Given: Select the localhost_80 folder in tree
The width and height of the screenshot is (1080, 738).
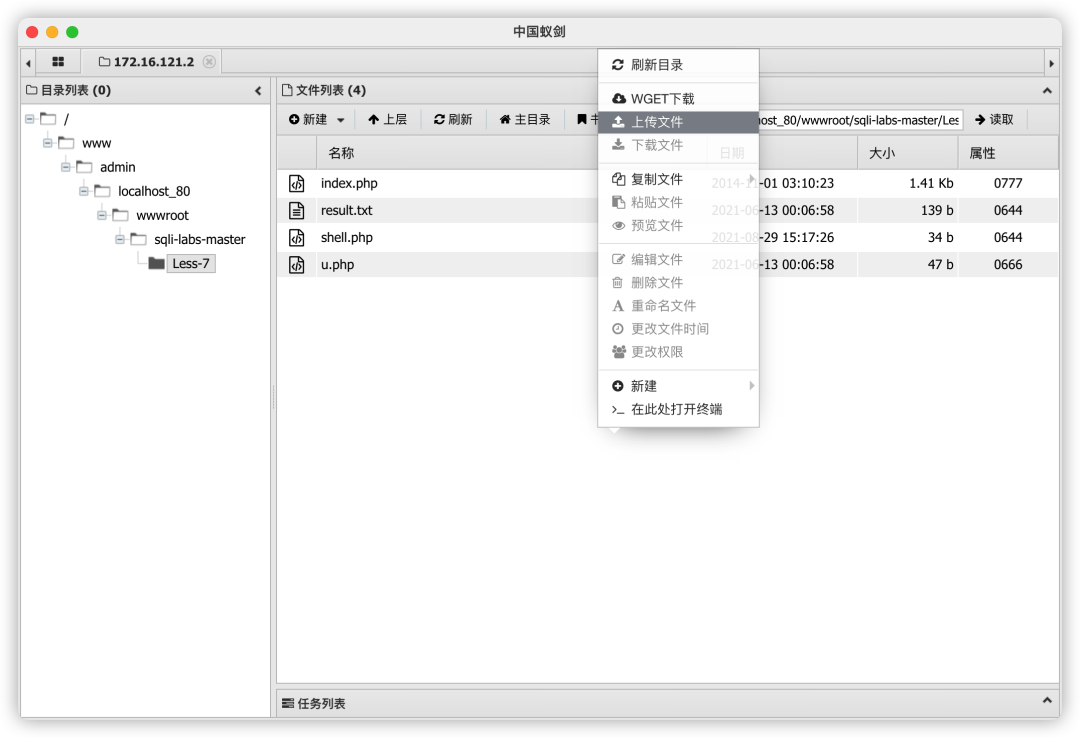Looking at the screenshot, I should (154, 192).
